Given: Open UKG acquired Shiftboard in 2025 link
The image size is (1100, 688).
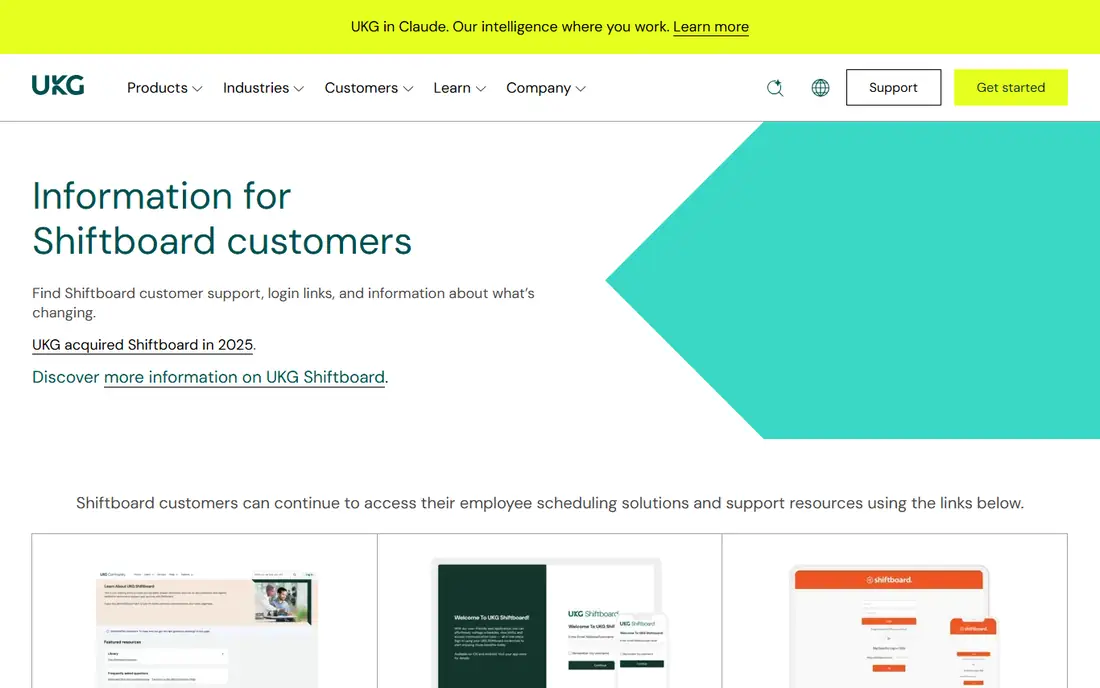Looking at the screenshot, I should 142,345.
